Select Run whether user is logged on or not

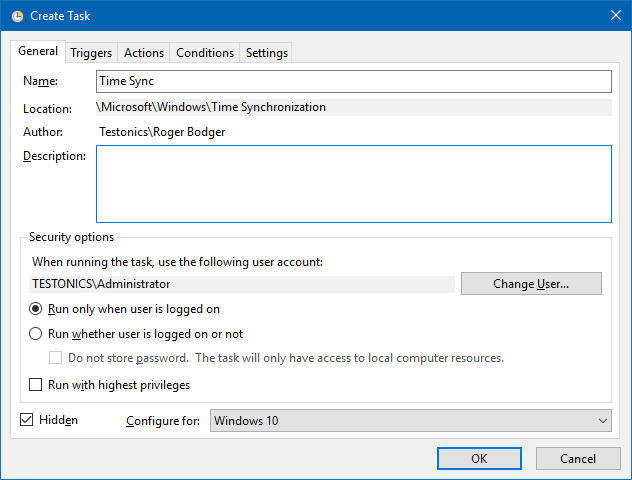(x=37, y=334)
